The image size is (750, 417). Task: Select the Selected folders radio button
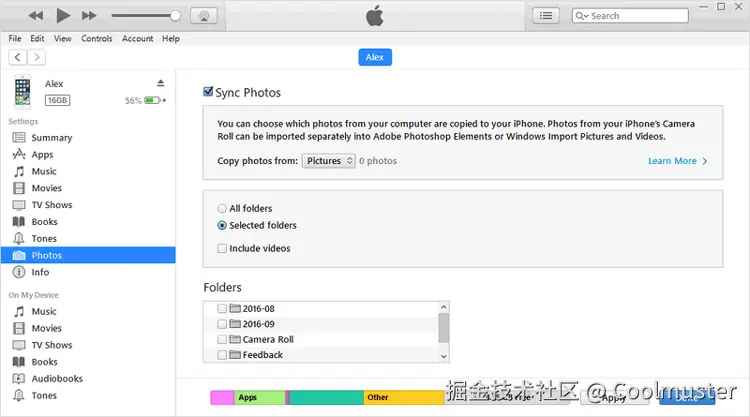tap(222, 225)
